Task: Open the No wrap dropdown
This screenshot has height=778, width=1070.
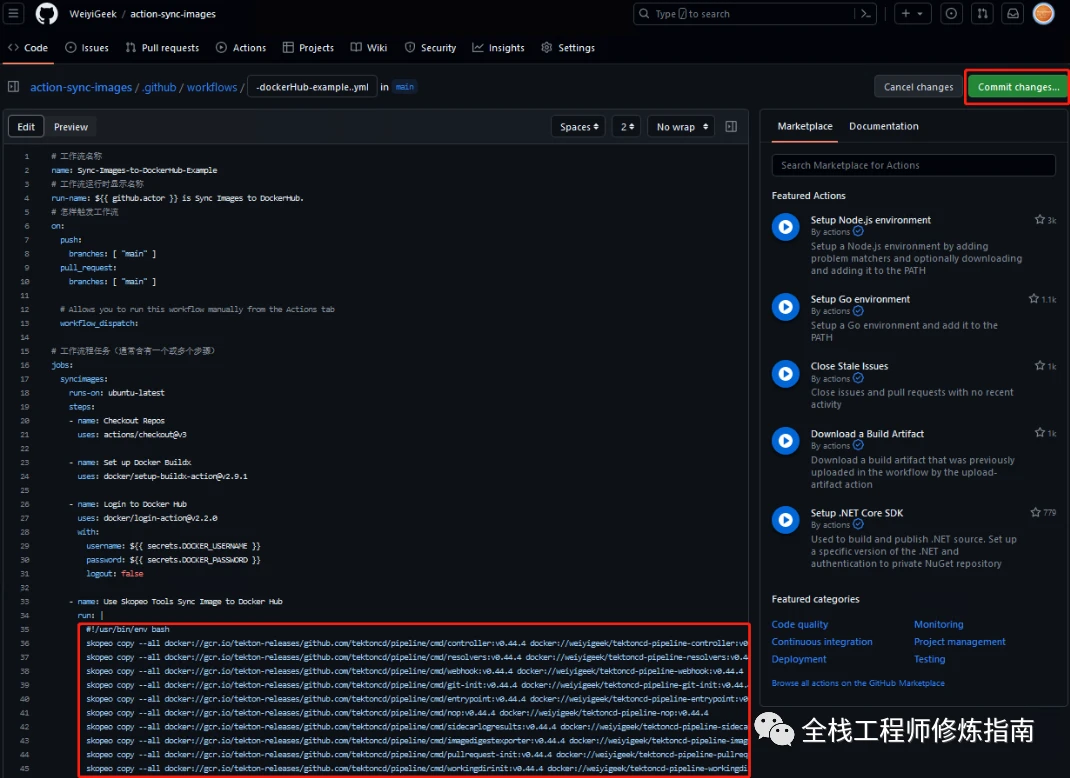Action: pos(681,126)
